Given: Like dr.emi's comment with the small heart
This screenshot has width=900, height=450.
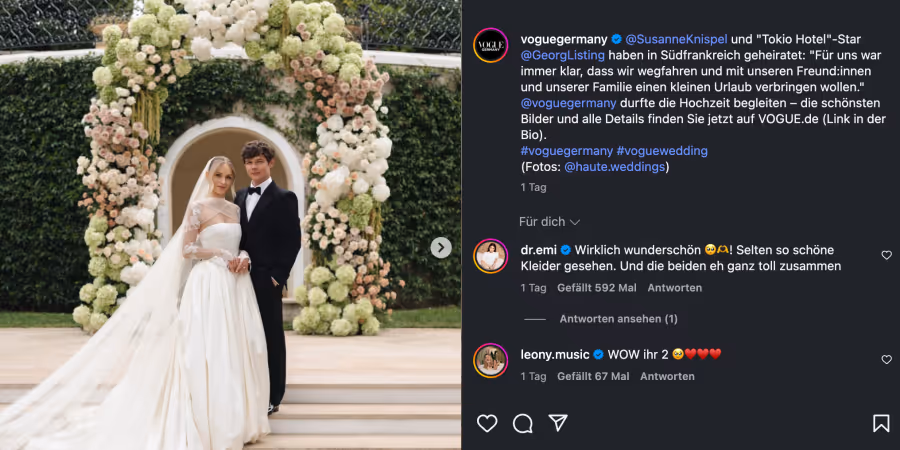Looking at the screenshot, I should (x=886, y=255).
